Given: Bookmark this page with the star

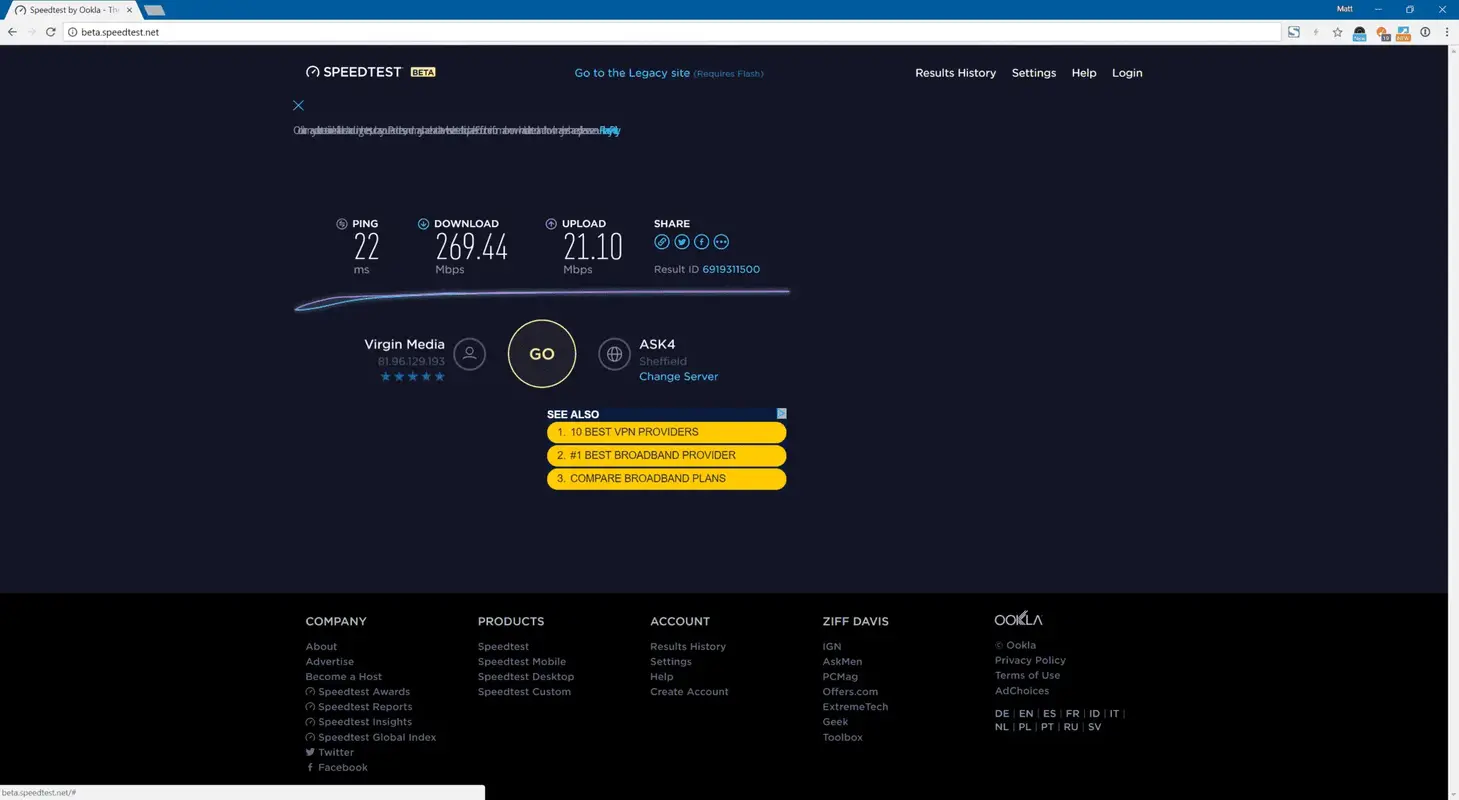Looking at the screenshot, I should pos(1337,32).
